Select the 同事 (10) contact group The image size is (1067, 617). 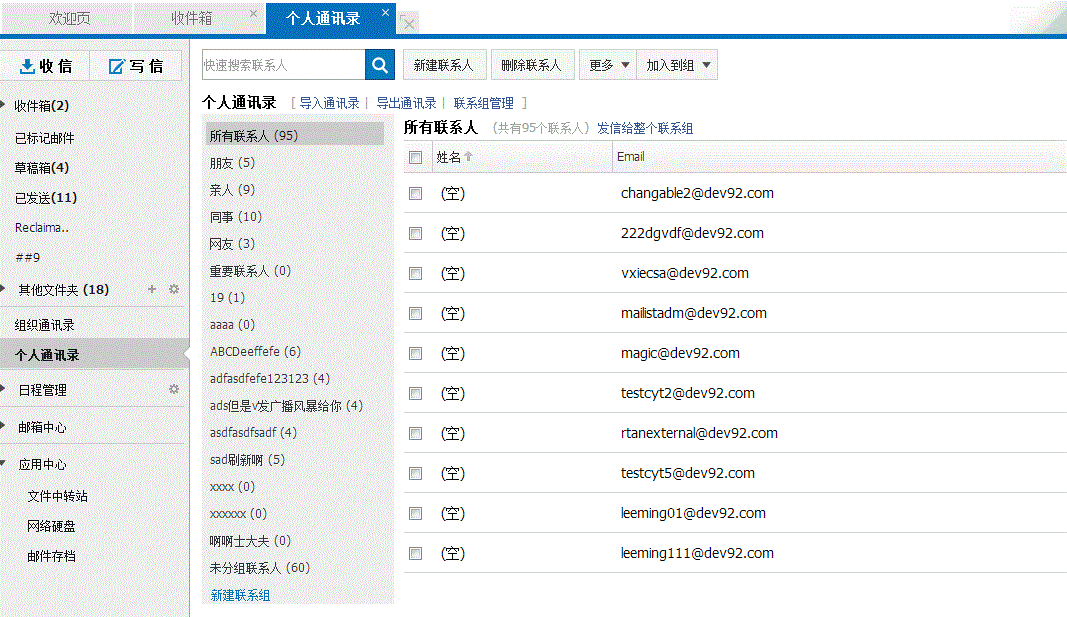pos(235,217)
